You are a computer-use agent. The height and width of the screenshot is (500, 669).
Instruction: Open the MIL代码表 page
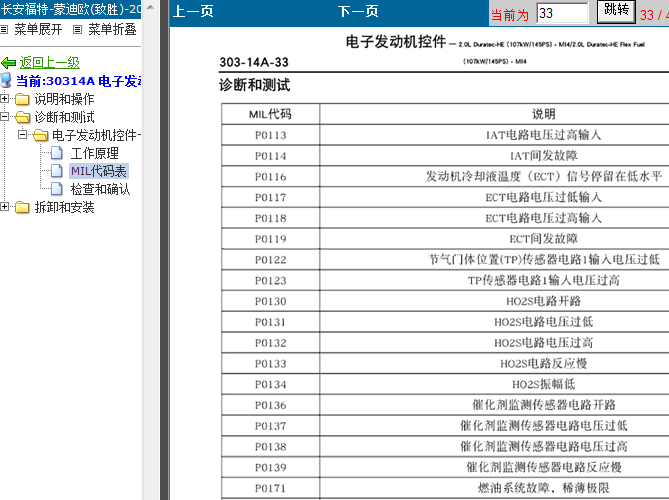coord(99,171)
